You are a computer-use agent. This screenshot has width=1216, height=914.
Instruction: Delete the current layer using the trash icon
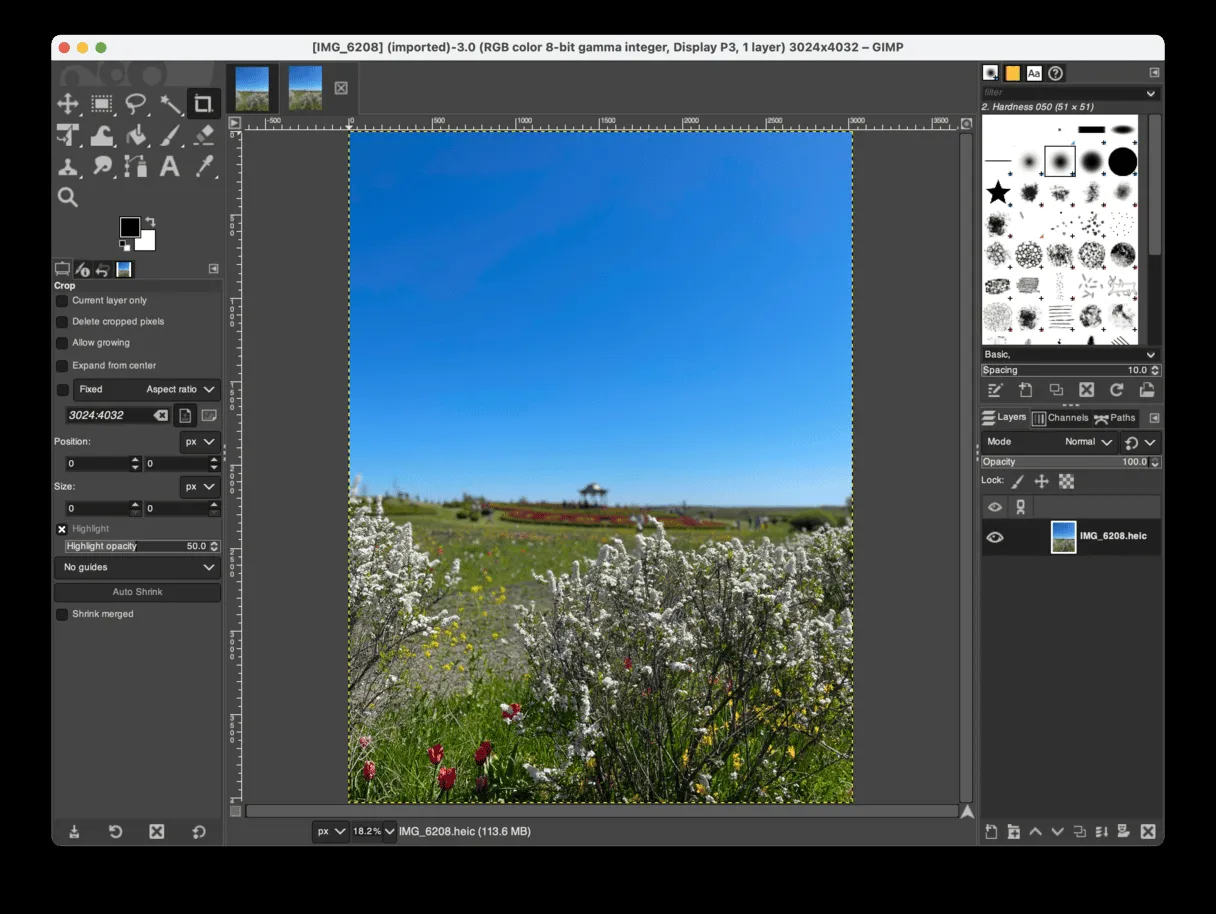pyautogui.click(x=1150, y=831)
